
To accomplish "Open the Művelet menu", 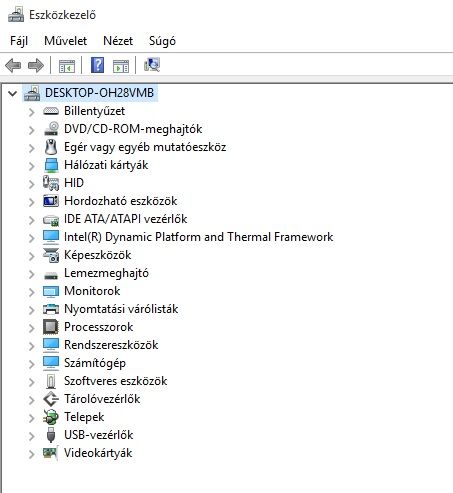I will coord(66,41).
